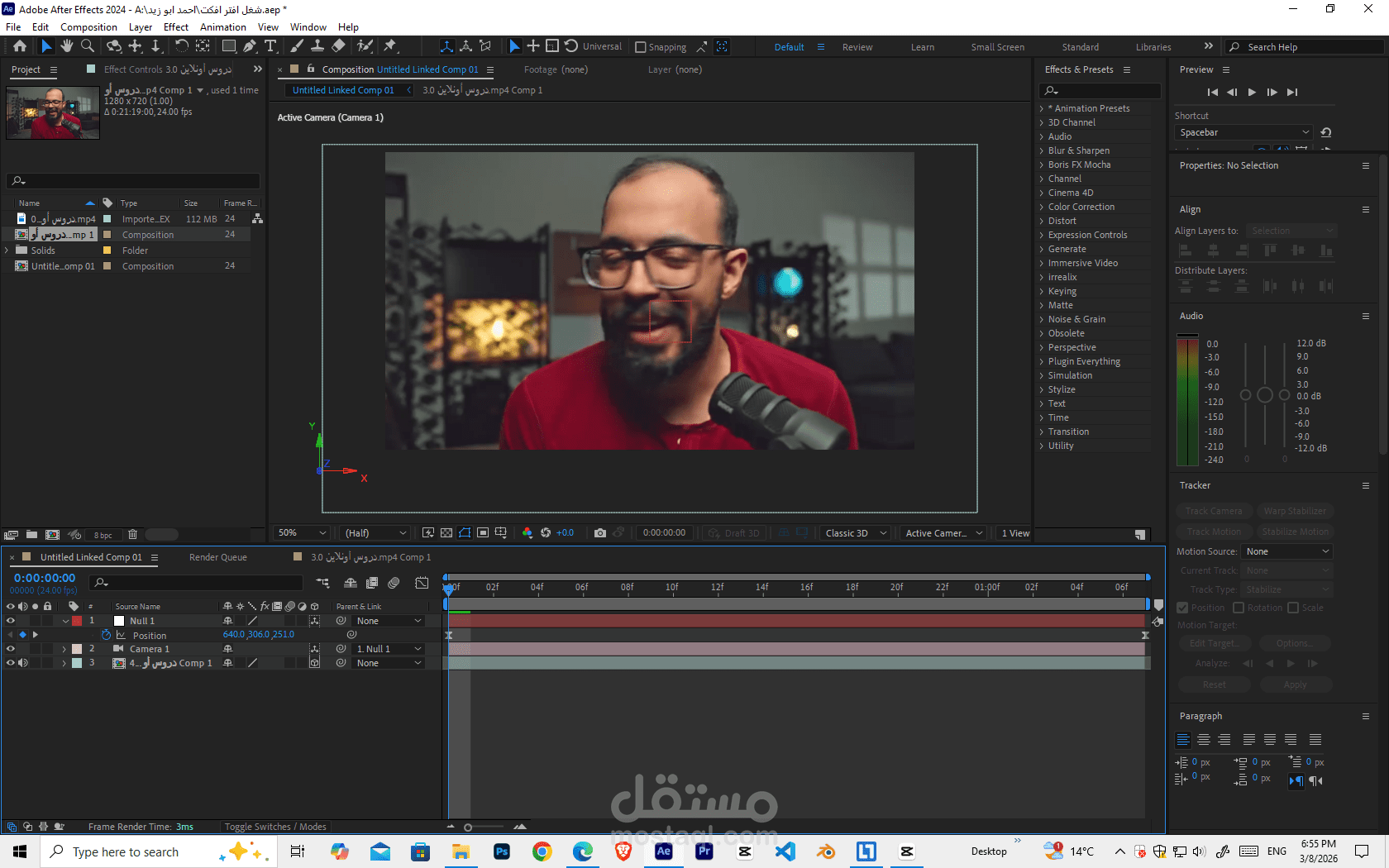Select the Zoom tool
The width and height of the screenshot is (1389, 868).
(x=88, y=46)
